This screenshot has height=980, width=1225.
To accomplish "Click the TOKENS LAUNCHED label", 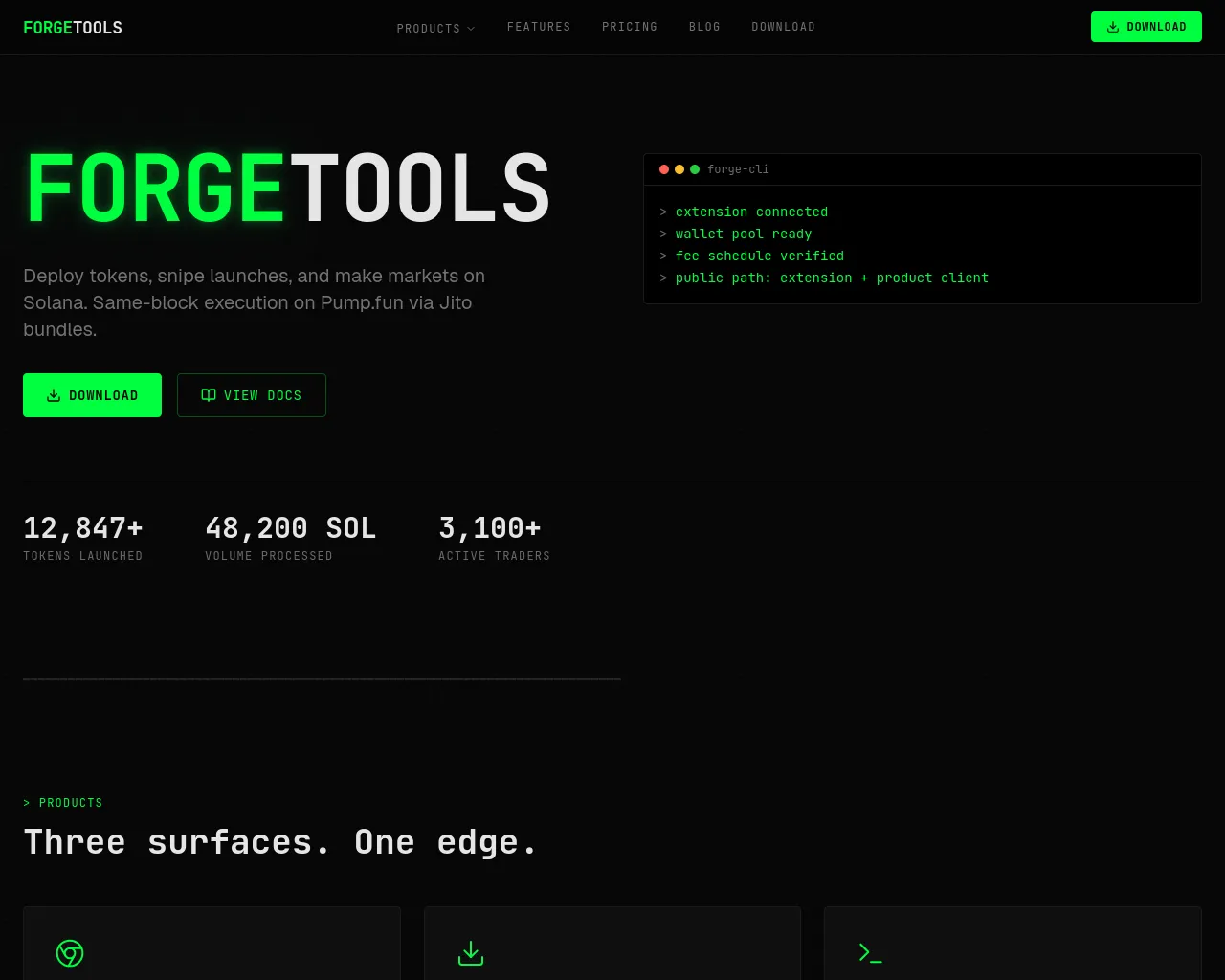I will pyautogui.click(x=83, y=556).
